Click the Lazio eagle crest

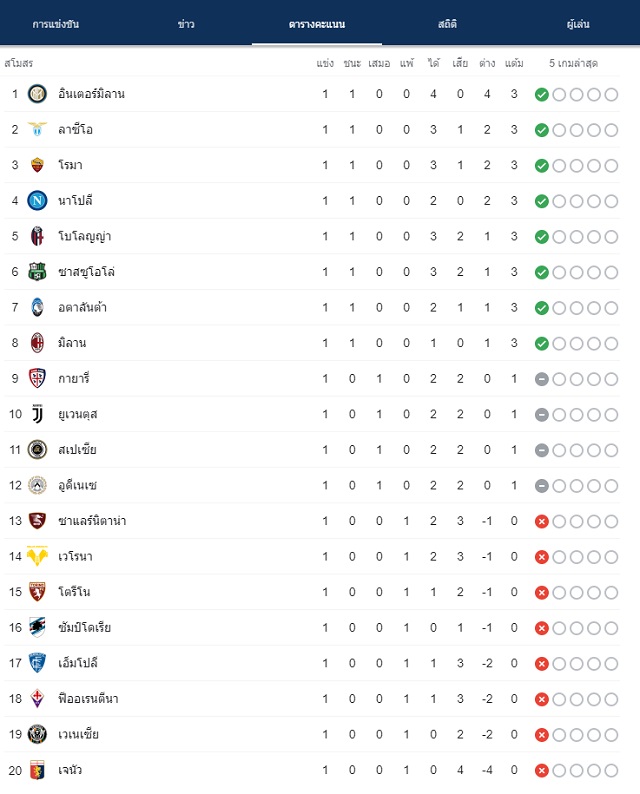pyautogui.click(x=37, y=130)
